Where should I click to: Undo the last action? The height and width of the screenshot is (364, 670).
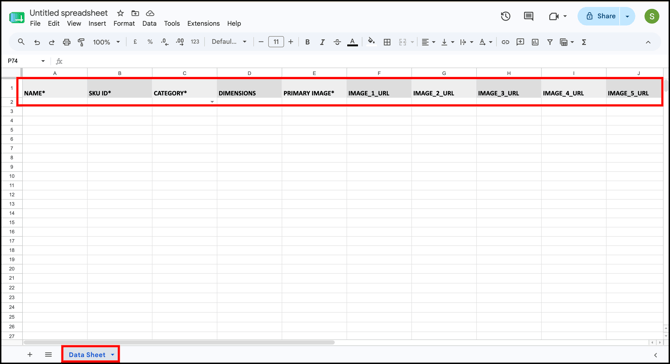click(37, 42)
